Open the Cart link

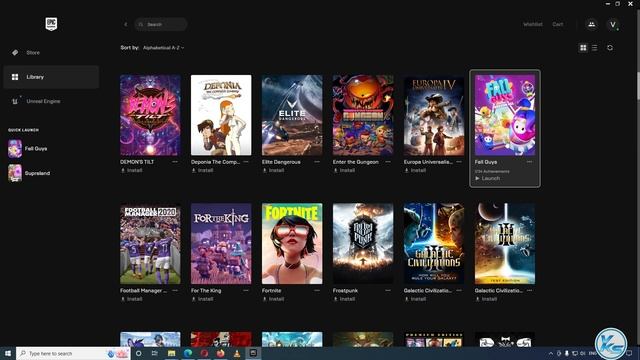[x=558, y=24]
